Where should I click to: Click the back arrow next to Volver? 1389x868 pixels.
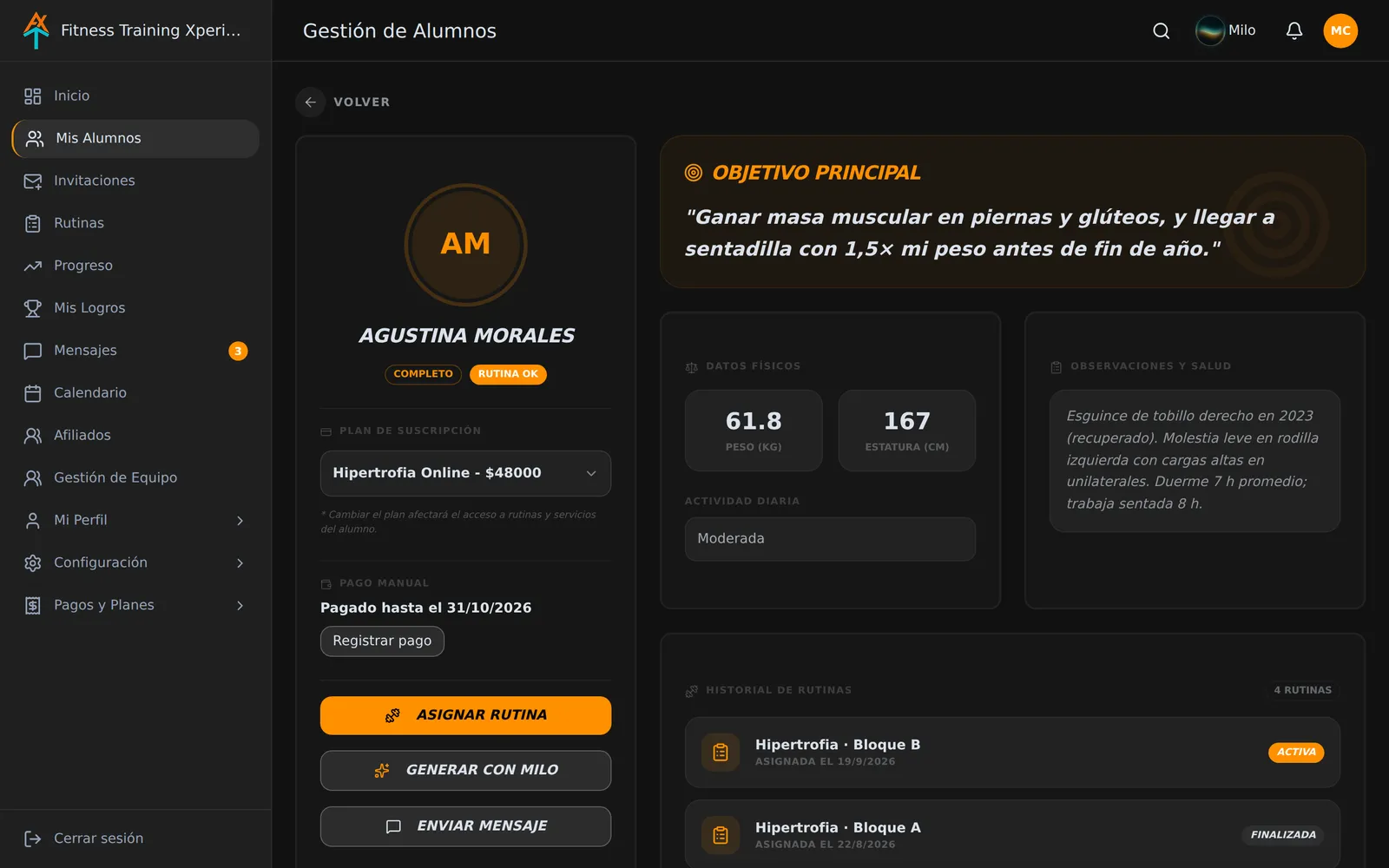coord(310,102)
